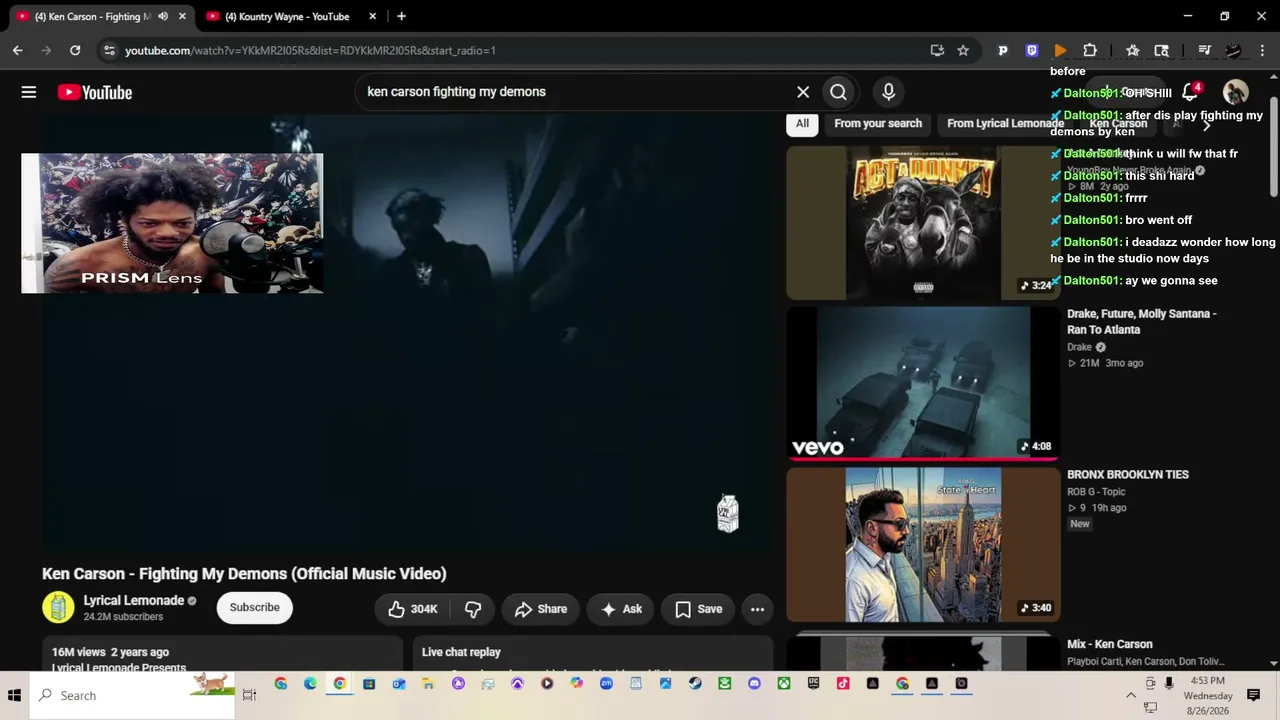
Task: Open the Windows notification center
Action: [1253, 695]
